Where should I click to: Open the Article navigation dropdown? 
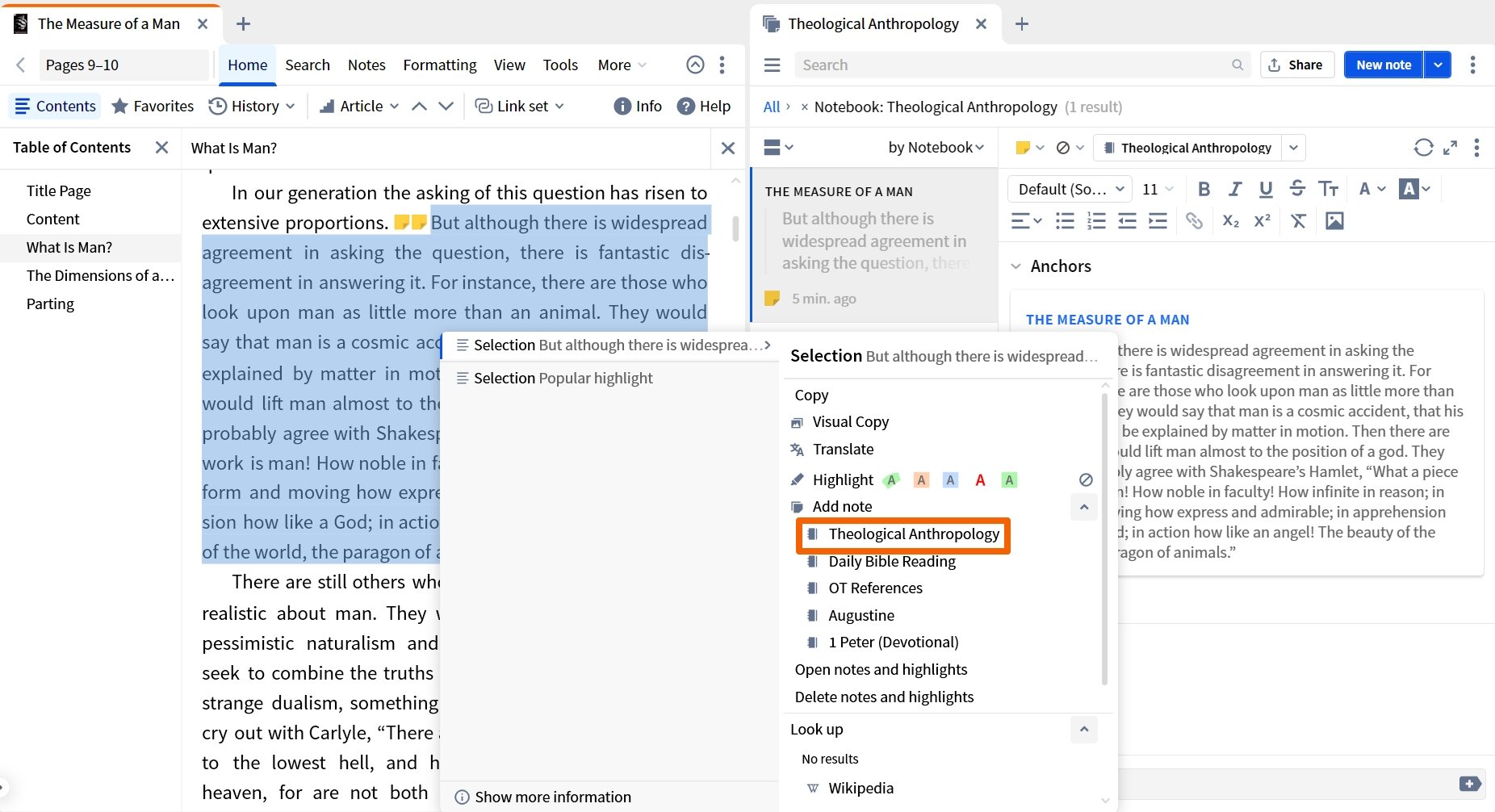(359, 107)
